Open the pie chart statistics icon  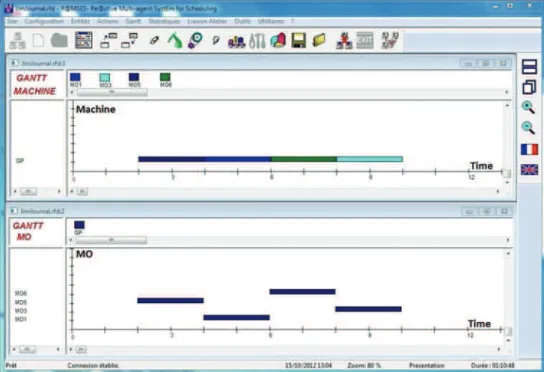(278, 40)
